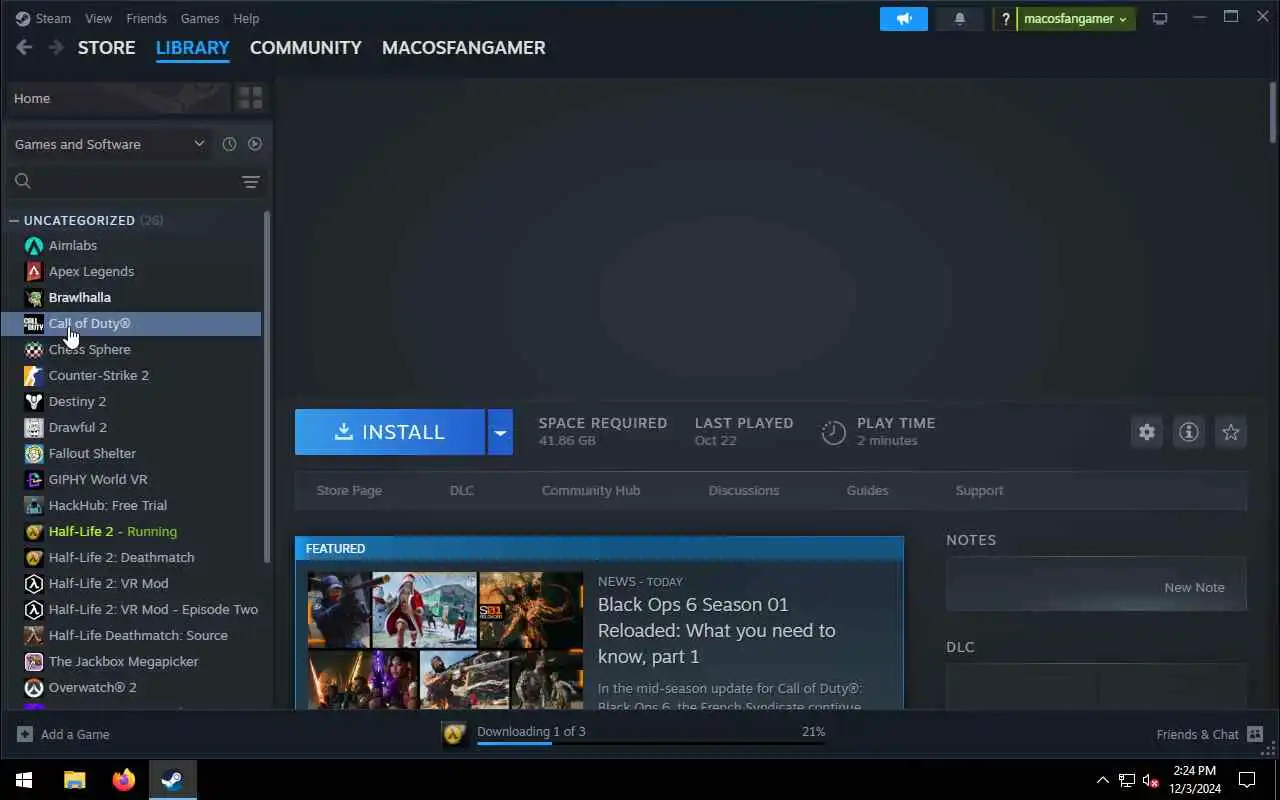
Task: Click the Overwatch 2 game icon
Action: click(x=34, y=688)
